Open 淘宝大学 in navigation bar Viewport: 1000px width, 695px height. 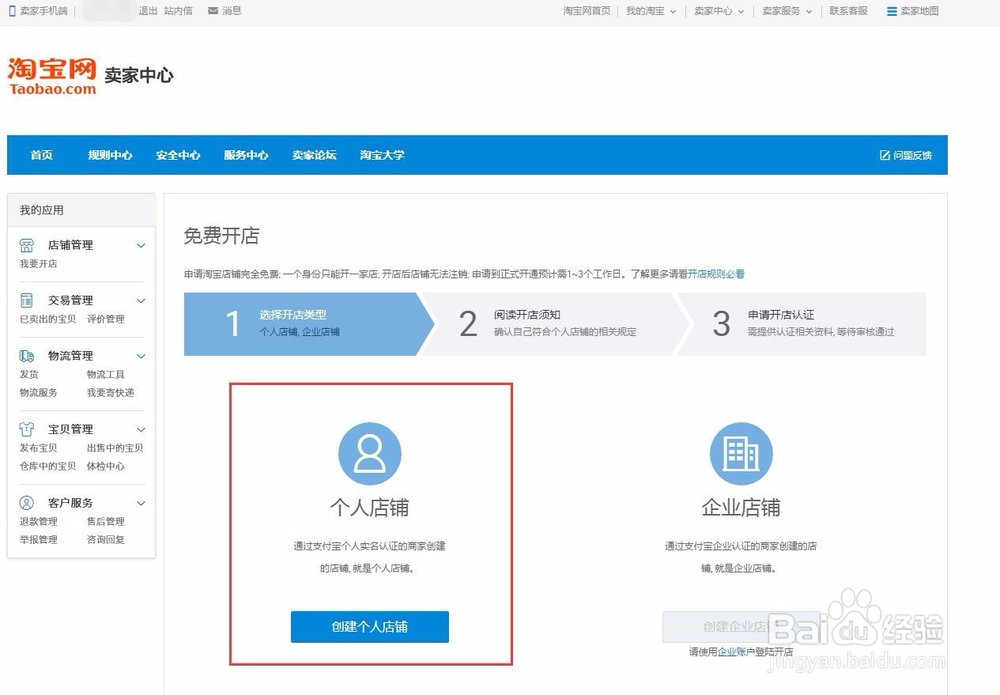[x=382, y=155]
